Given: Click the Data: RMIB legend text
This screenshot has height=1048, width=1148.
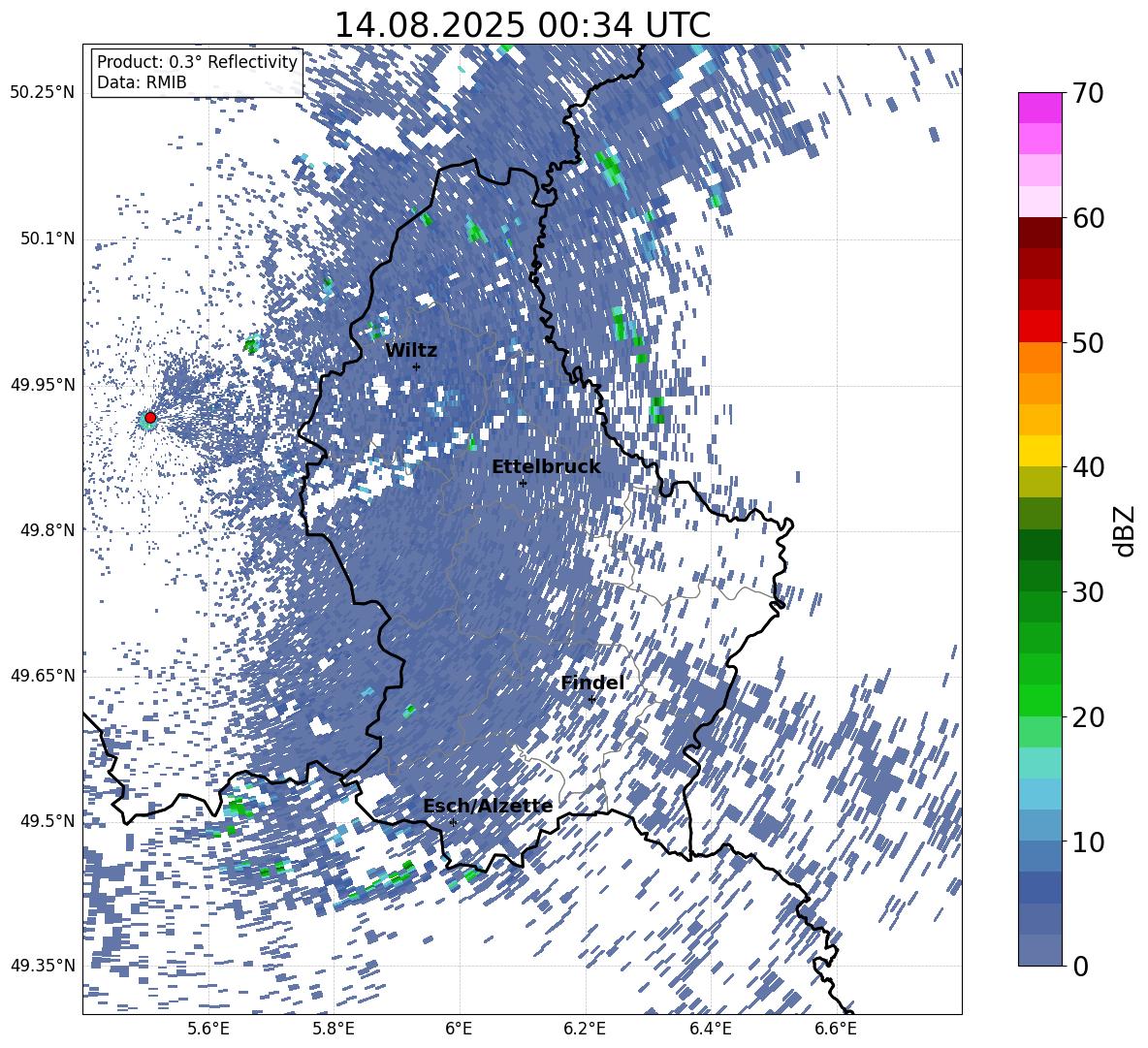Looking at the screenshot, I should click(x=142, y=82).
